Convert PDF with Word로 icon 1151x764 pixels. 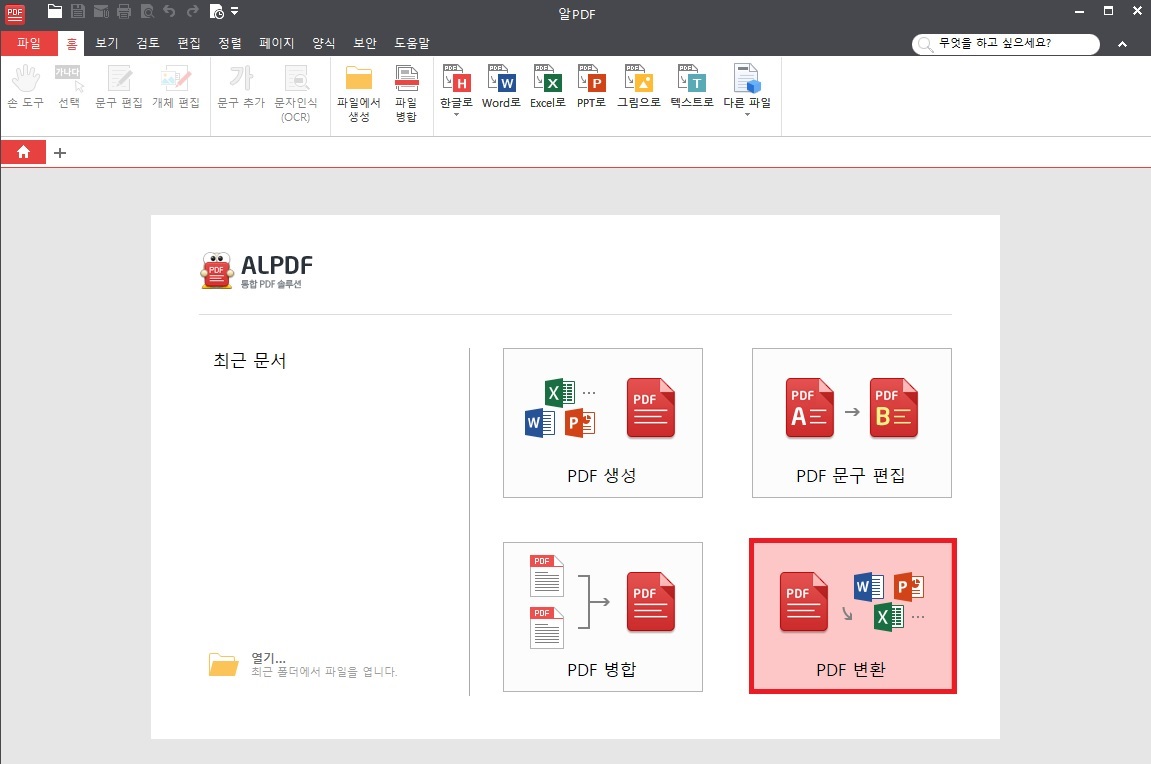click(501, 87)
